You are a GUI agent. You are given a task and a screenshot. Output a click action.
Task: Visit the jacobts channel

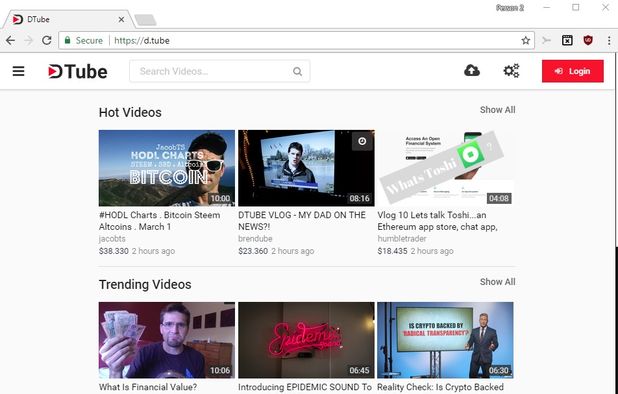pyautogui.click(x=112, y=239)
